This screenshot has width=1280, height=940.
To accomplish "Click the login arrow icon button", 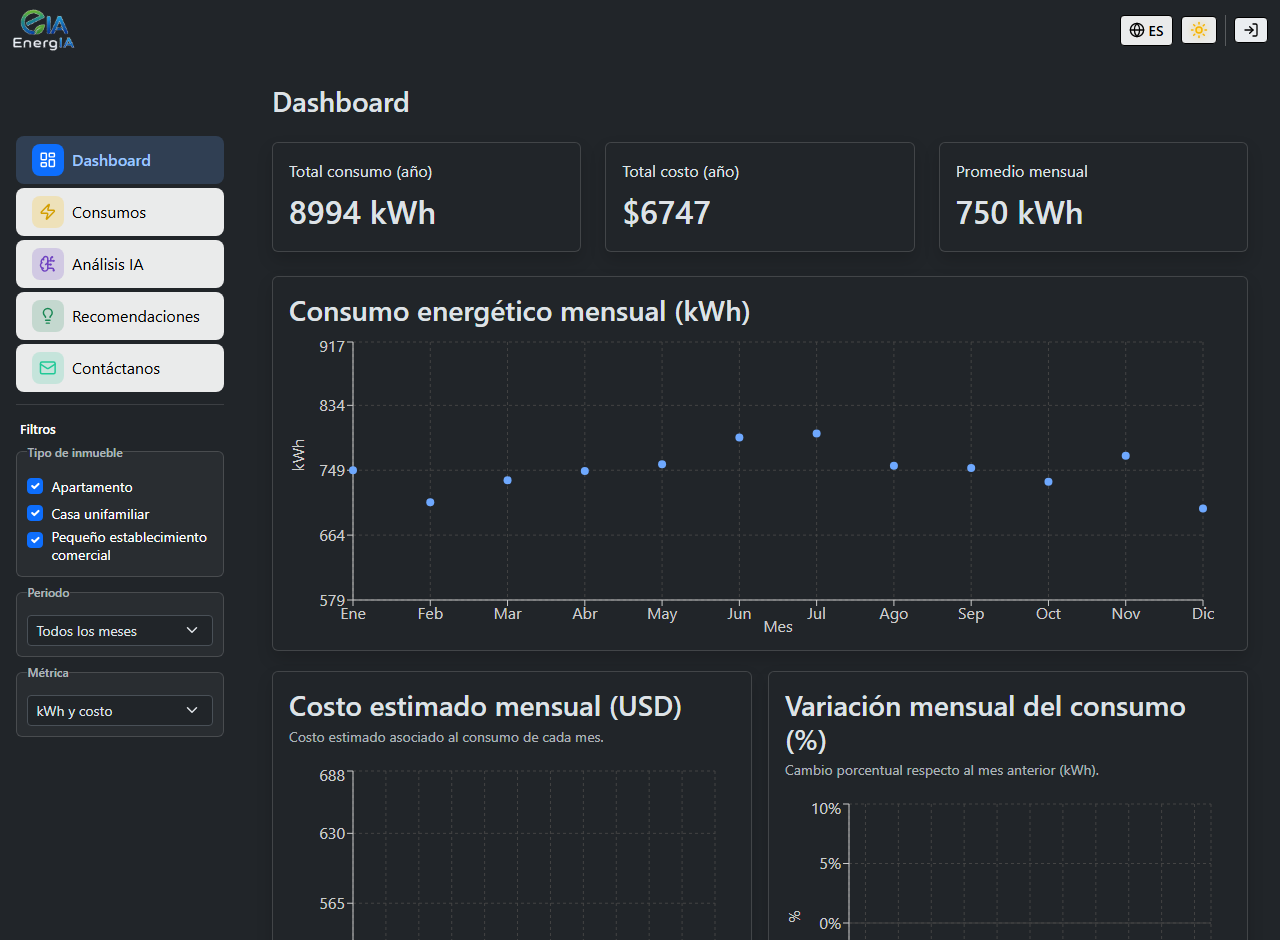I will [1251, 30].
